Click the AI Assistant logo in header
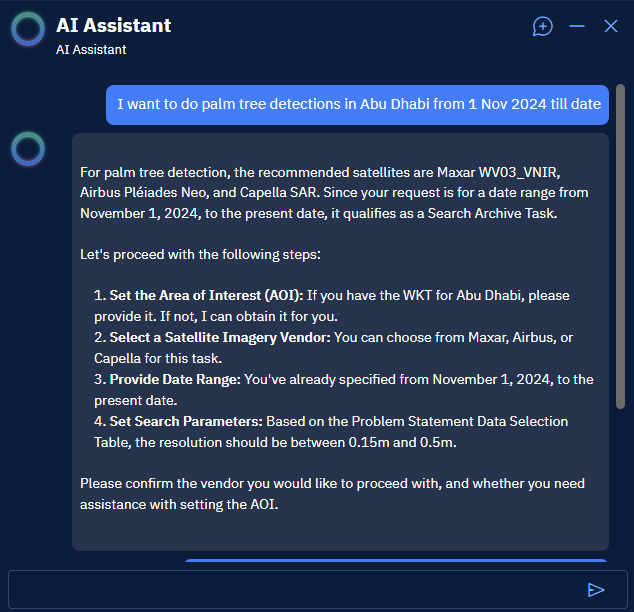Viewport: 634px width, 612px height. click(28, 30)
